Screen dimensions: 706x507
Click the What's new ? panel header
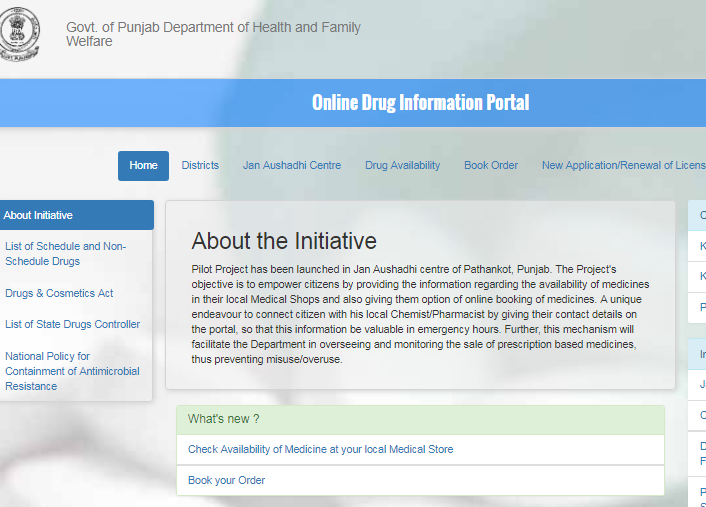pyautogui.click(x=421, y=419)
